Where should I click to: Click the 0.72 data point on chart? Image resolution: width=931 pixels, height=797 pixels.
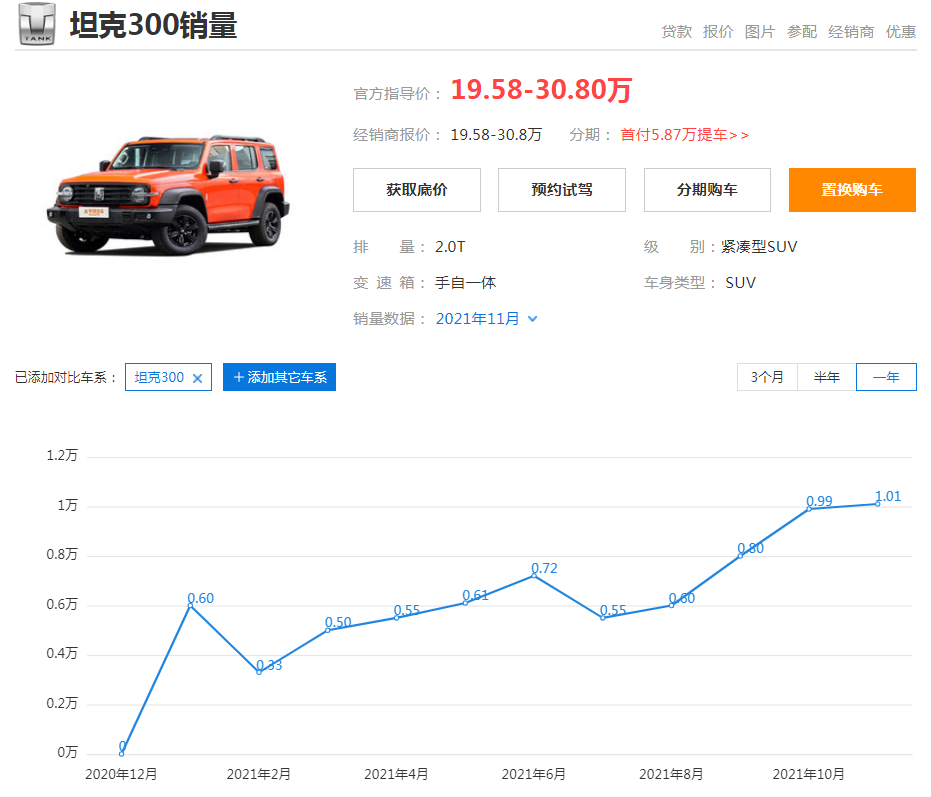point(534,575)
